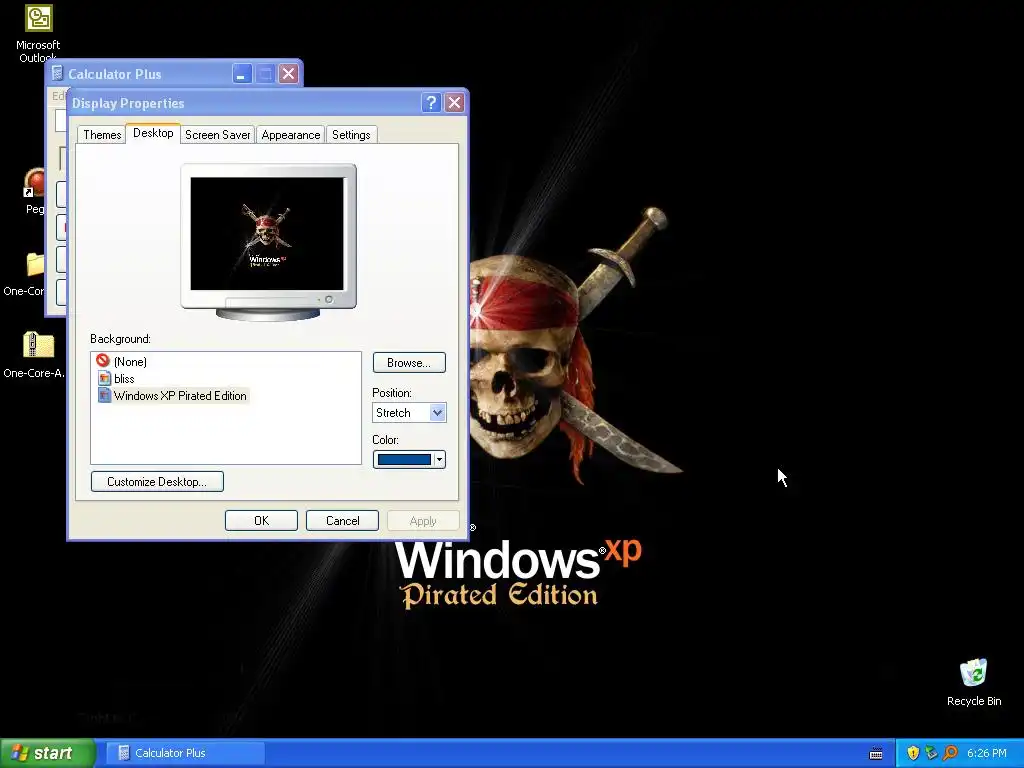The width and height of the screenshot is (1024, 768).
Task: Click the green arrow removable hardware tray icon
Action: coord(931,753)
